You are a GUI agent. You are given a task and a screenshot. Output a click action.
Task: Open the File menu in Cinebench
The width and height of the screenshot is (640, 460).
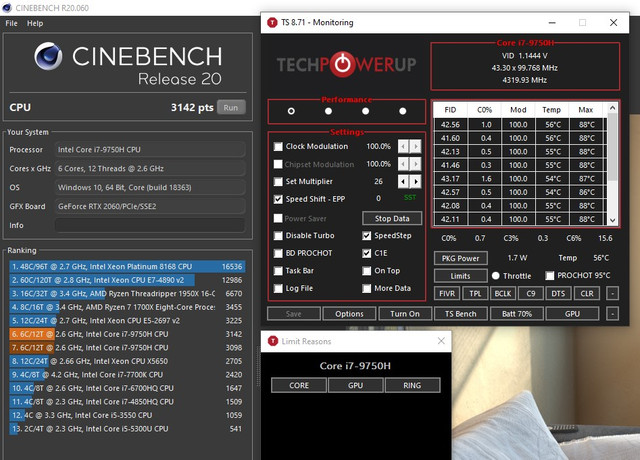pyautogui.click(x=11, y=22)
